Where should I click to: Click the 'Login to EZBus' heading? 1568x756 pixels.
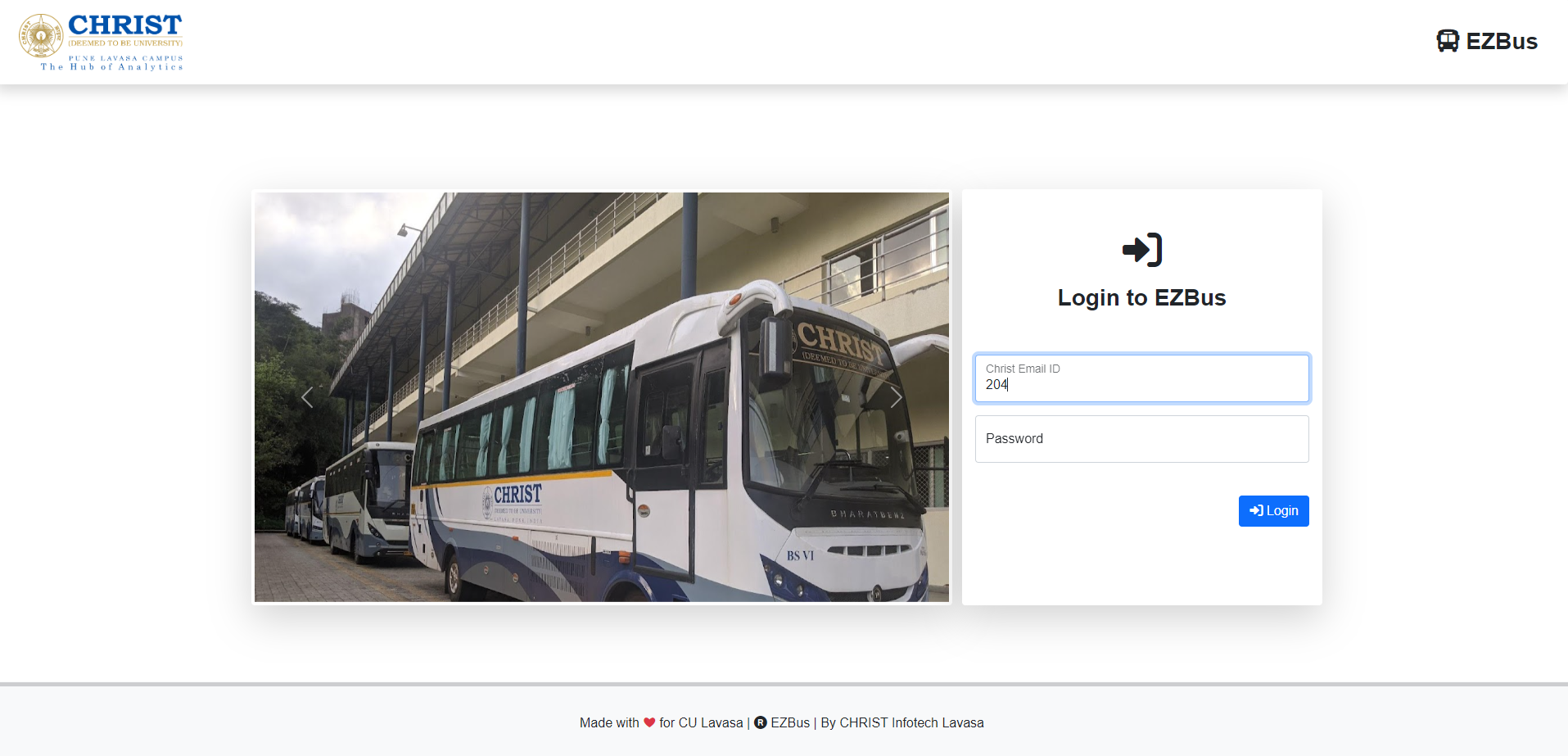tap(1141, 297)
